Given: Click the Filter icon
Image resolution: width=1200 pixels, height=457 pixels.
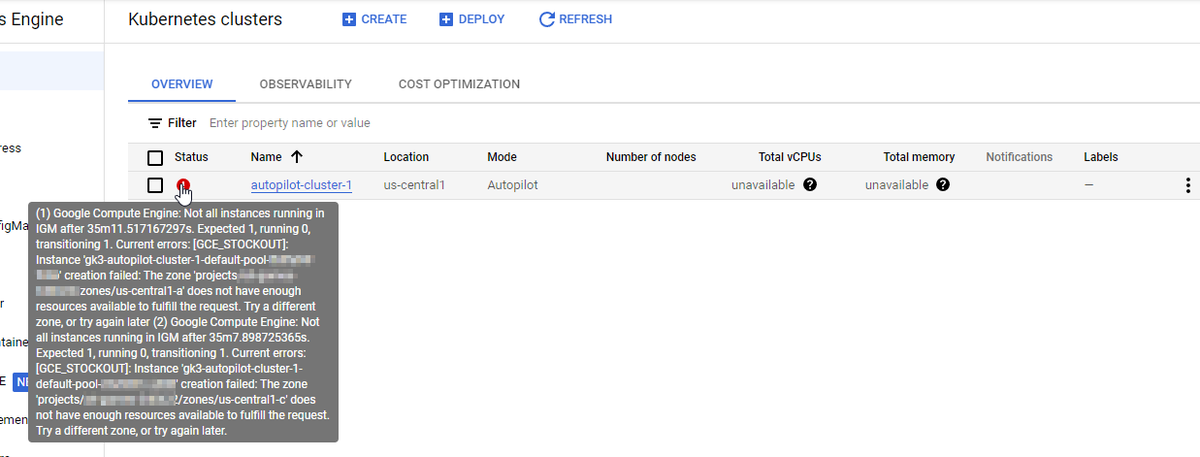Looking at the screenshot, I should point(154,123).
